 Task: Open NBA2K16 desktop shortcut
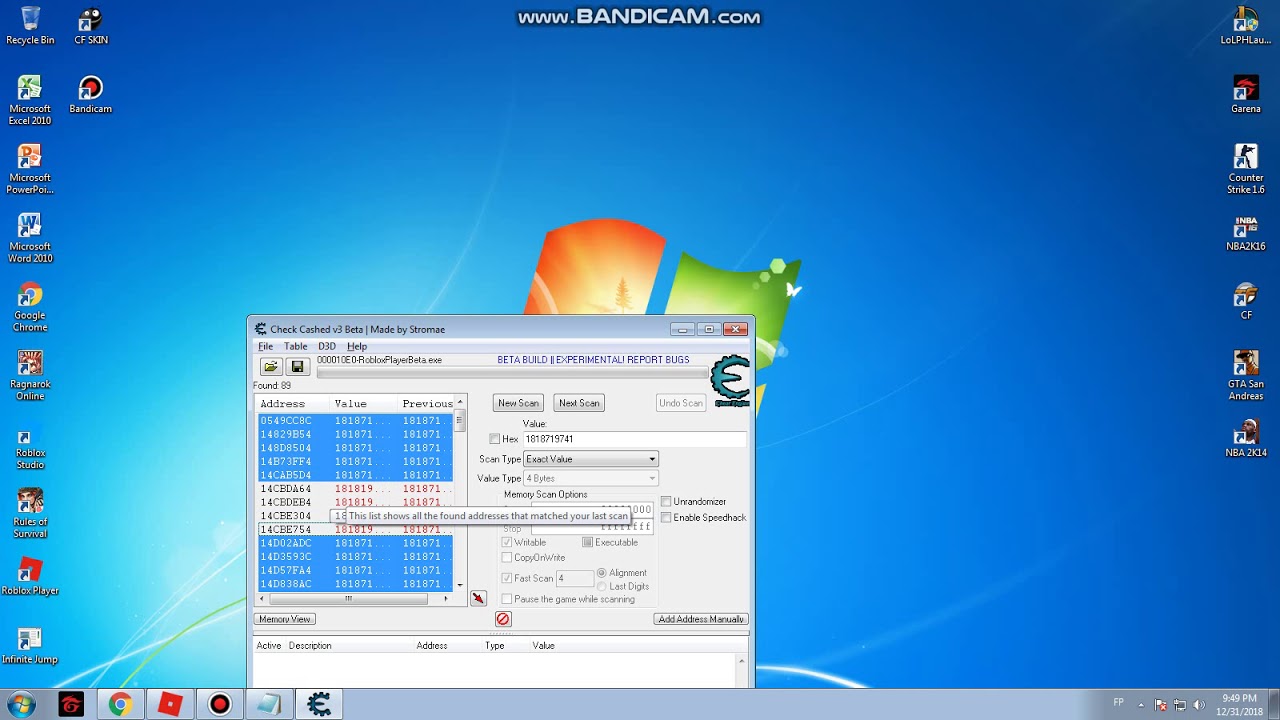[1246, 233]
